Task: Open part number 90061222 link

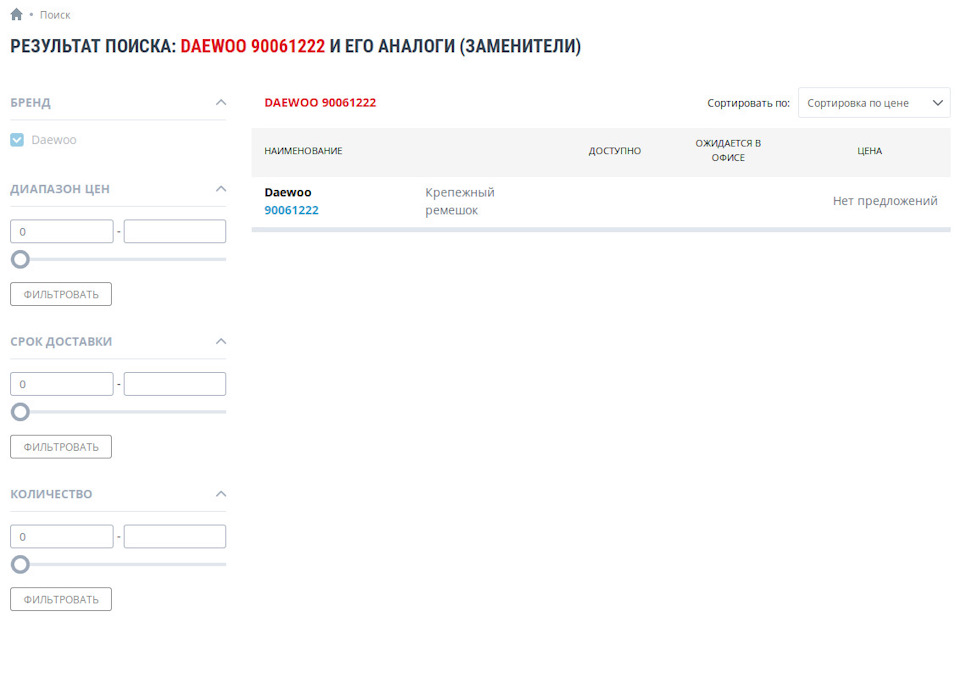Action: coord(291,210)
